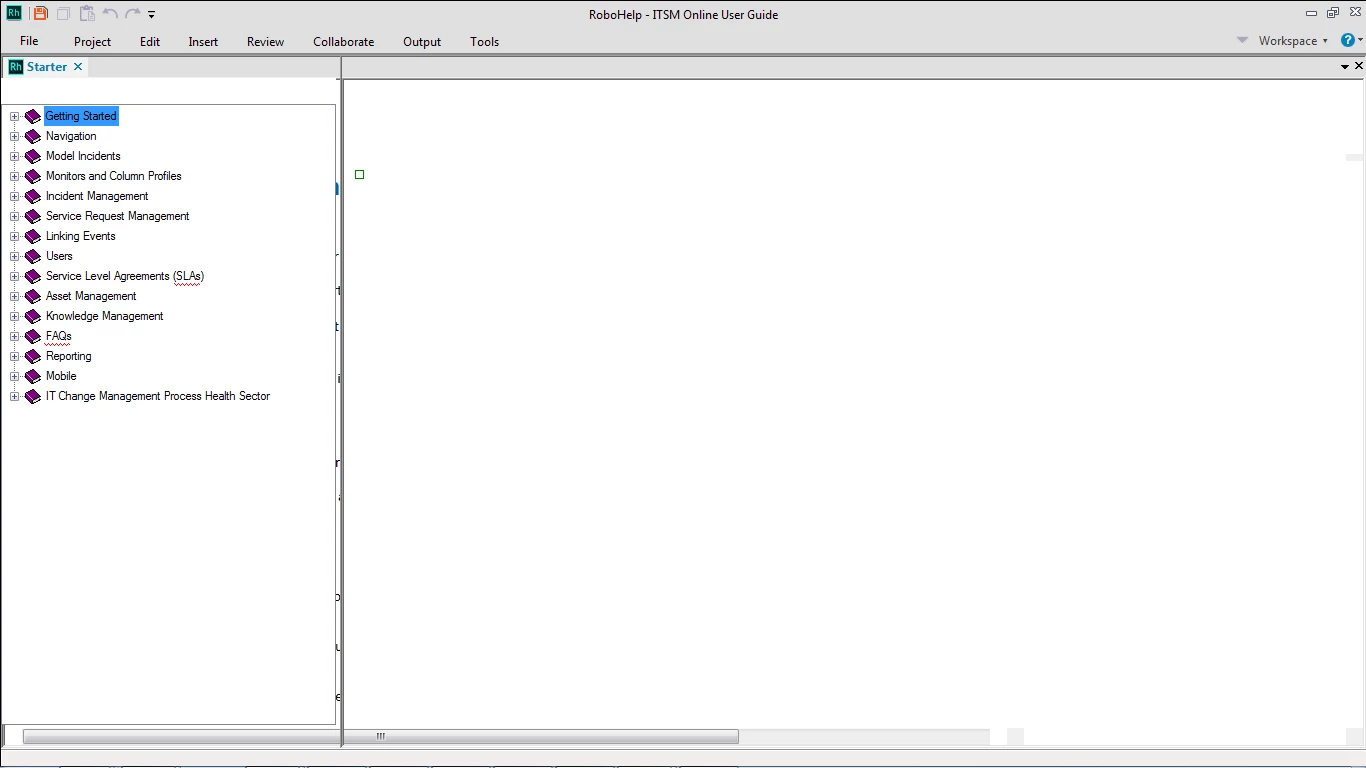Click the book icon beside Users

(33, 256)
